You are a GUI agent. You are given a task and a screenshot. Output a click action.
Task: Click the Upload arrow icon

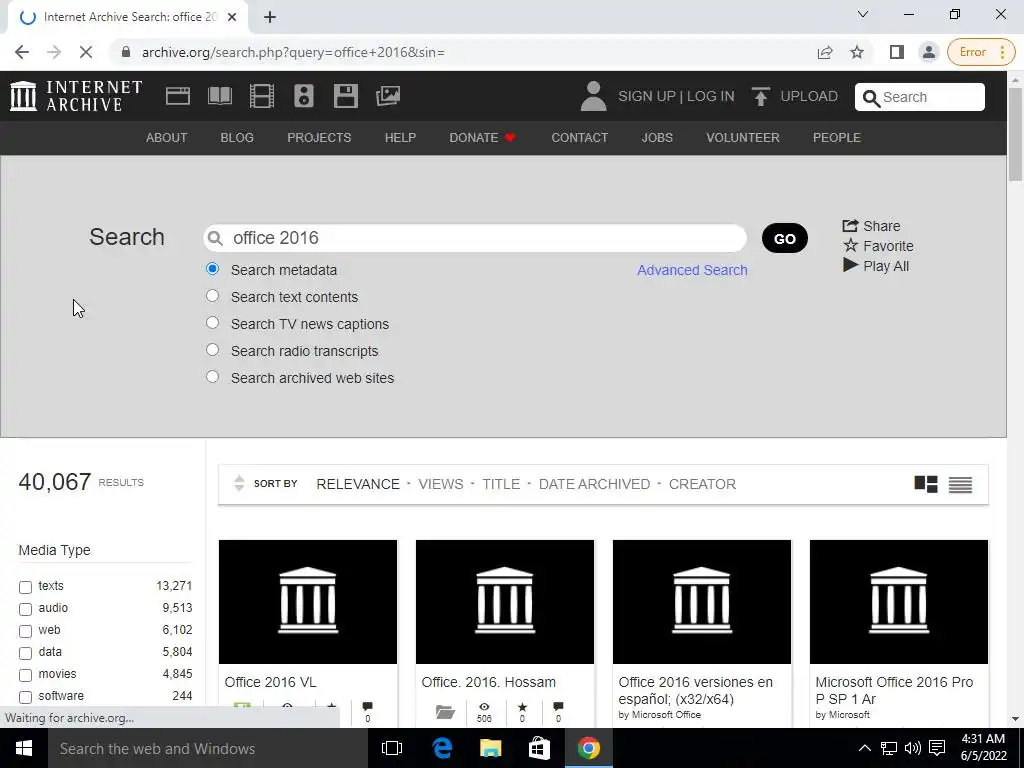760,97
